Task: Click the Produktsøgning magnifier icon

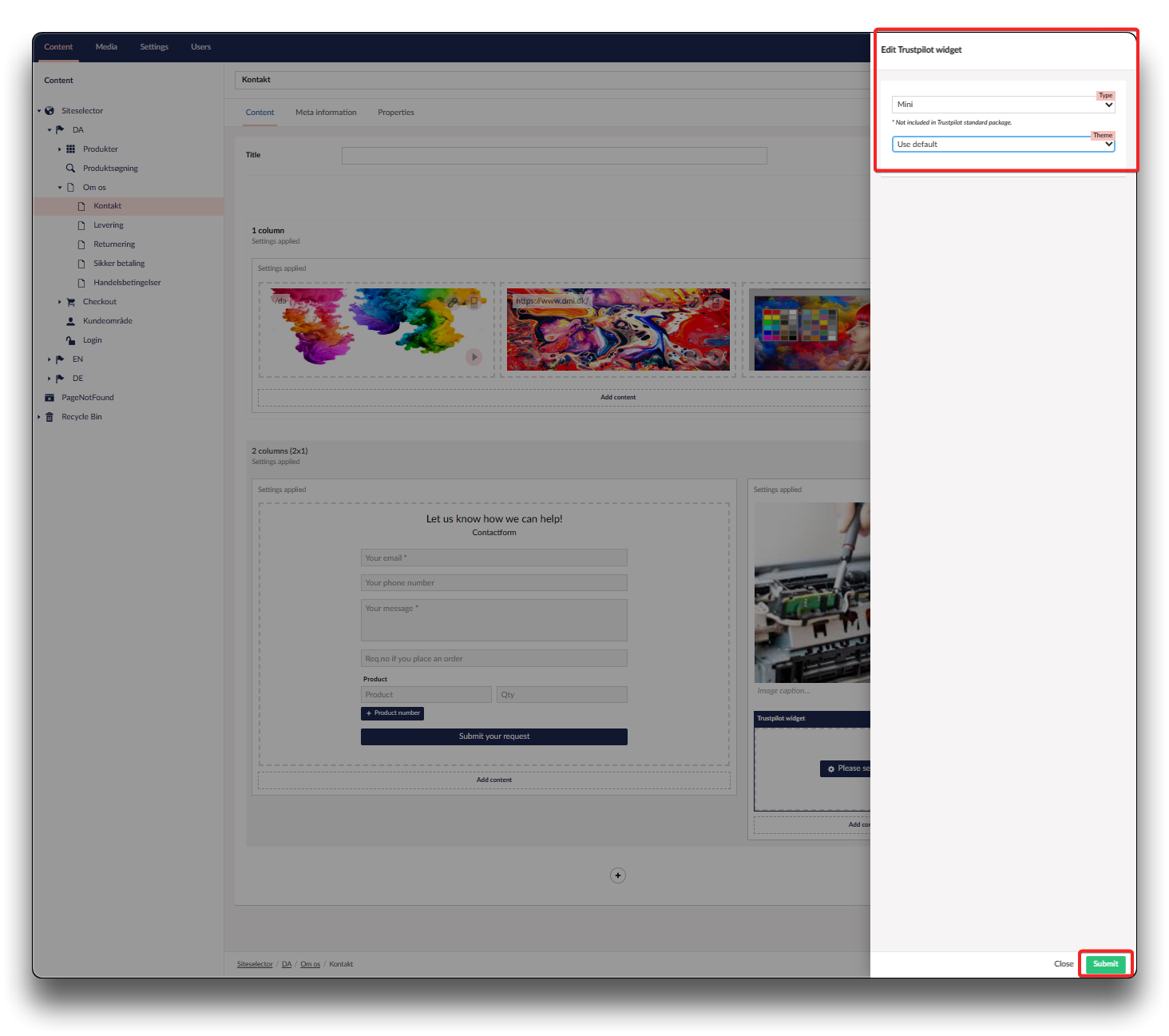Action: pyautogui.click(x=70, y=169)
